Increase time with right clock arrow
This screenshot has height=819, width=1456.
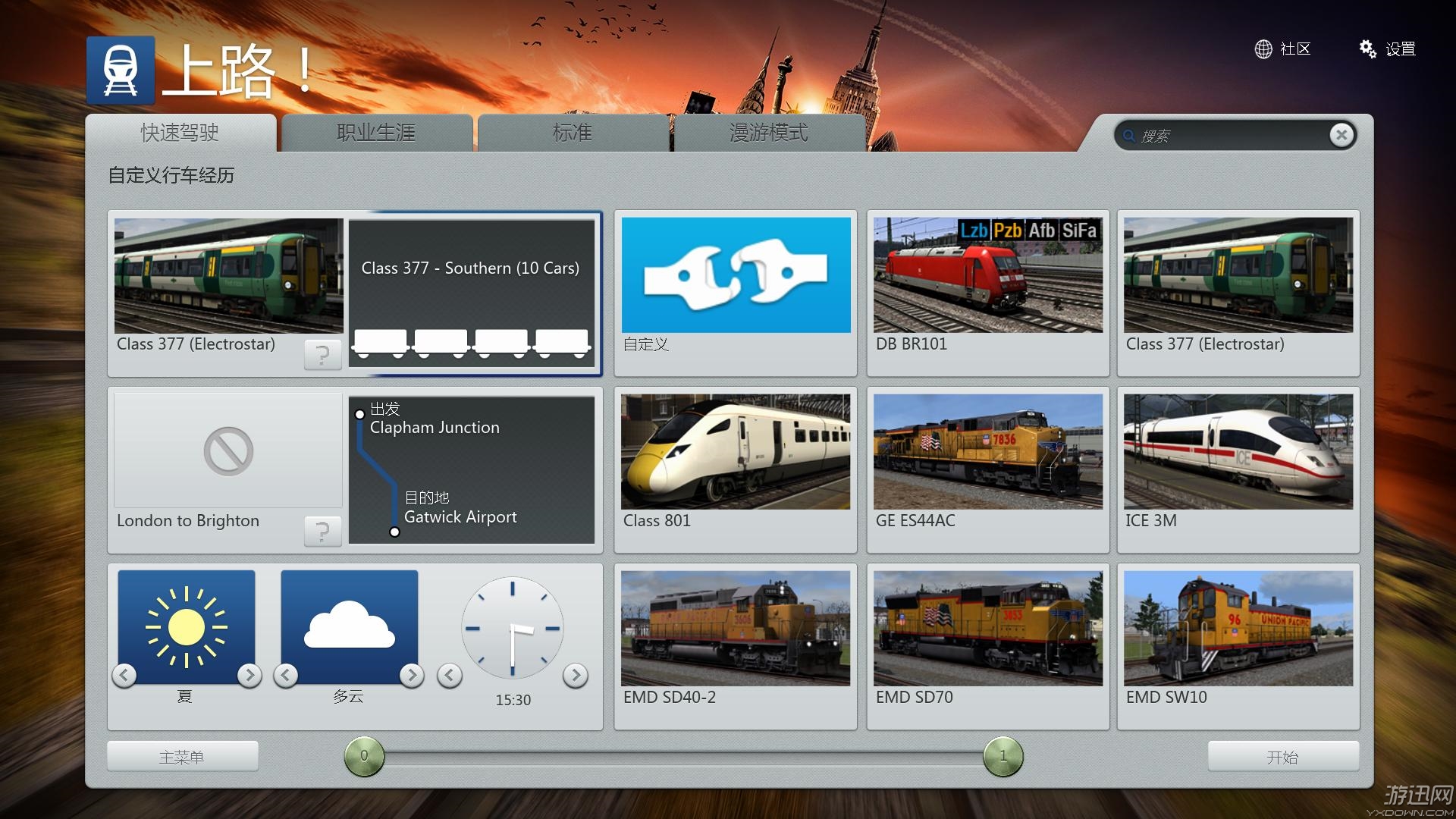(x=576, y=675)
